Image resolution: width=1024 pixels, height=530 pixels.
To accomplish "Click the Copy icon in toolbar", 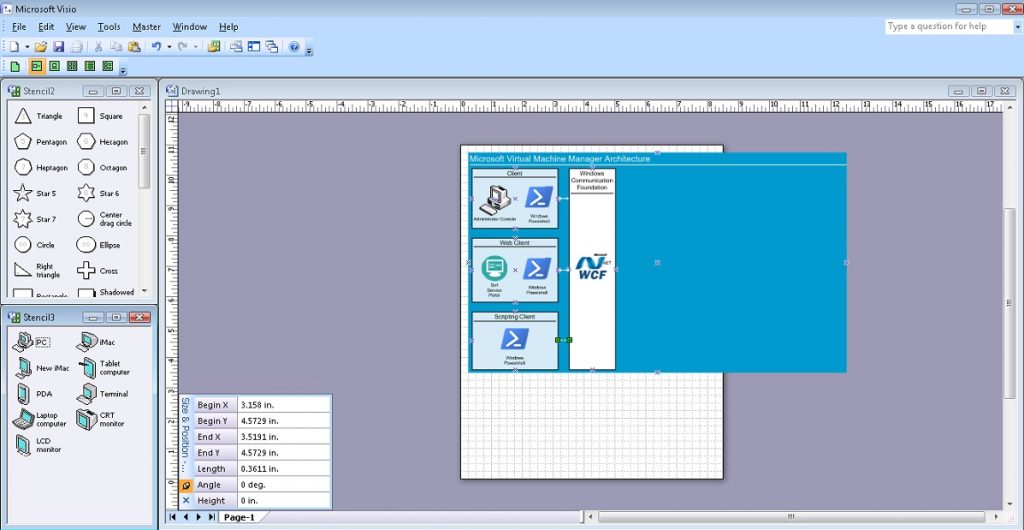I will coord(116,47).
